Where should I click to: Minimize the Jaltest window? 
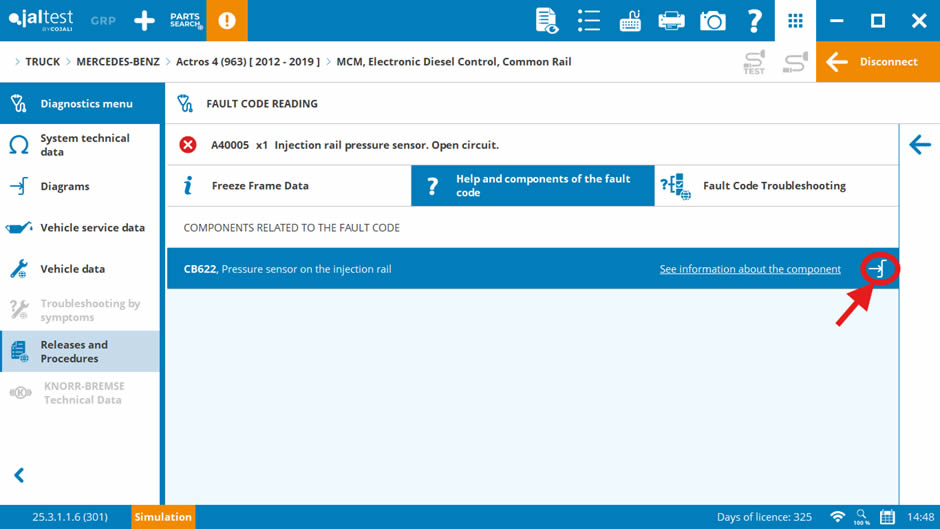click(x=837, y=20)
